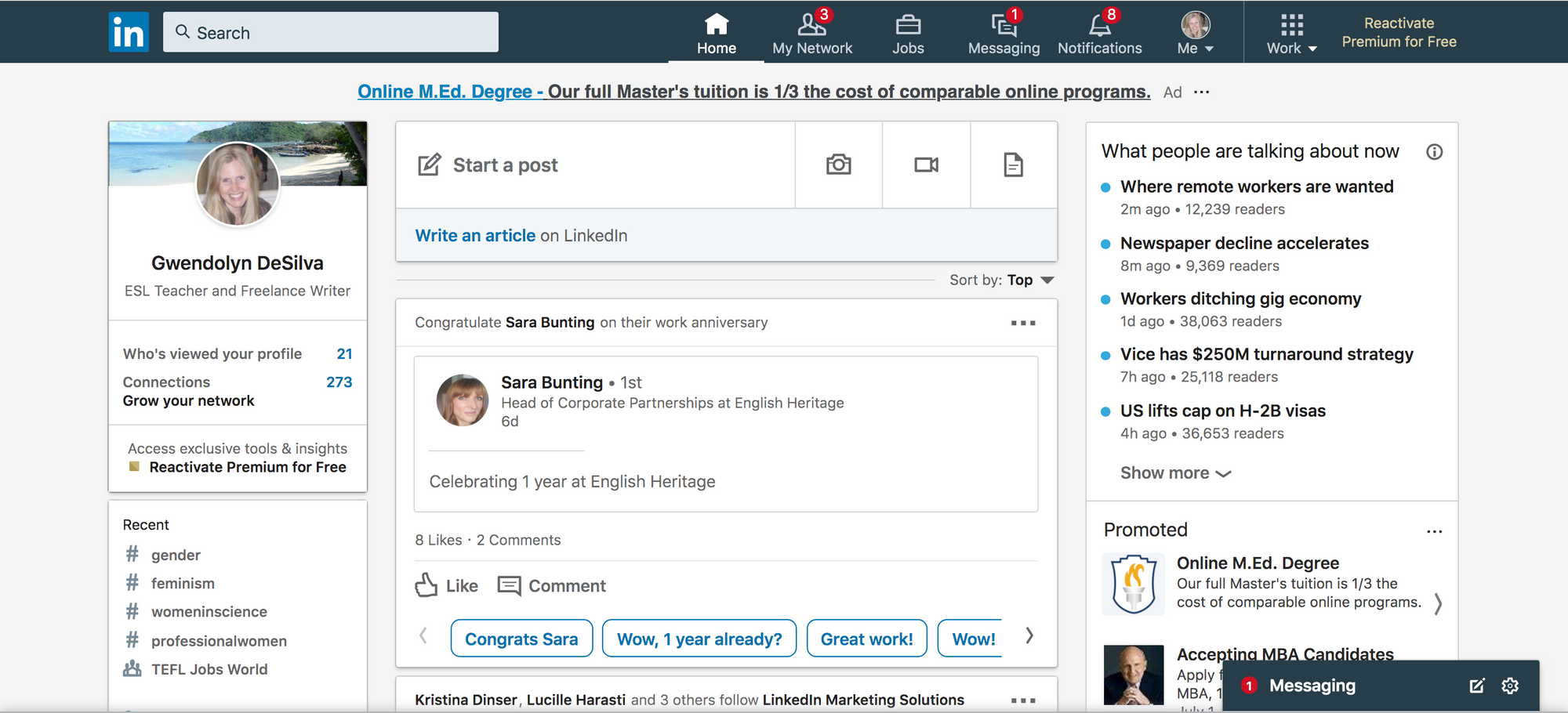Screen dimensions: 1568x713
Task: Click the chevron on the M.Ed. ad
Action: [x=1438, y=603]
